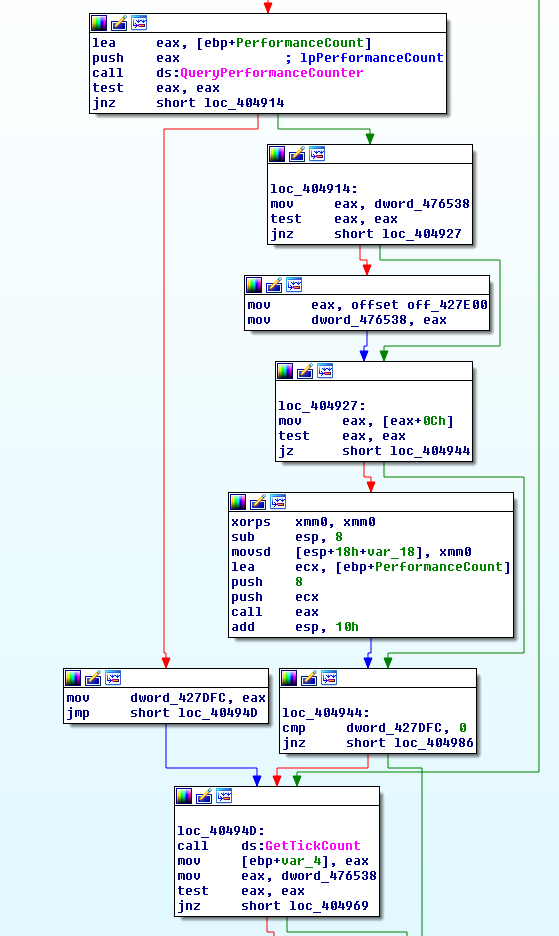Click node color icon on jmp loc_40494D block
The image size is (559, 936).
click(x=73, y=678)
